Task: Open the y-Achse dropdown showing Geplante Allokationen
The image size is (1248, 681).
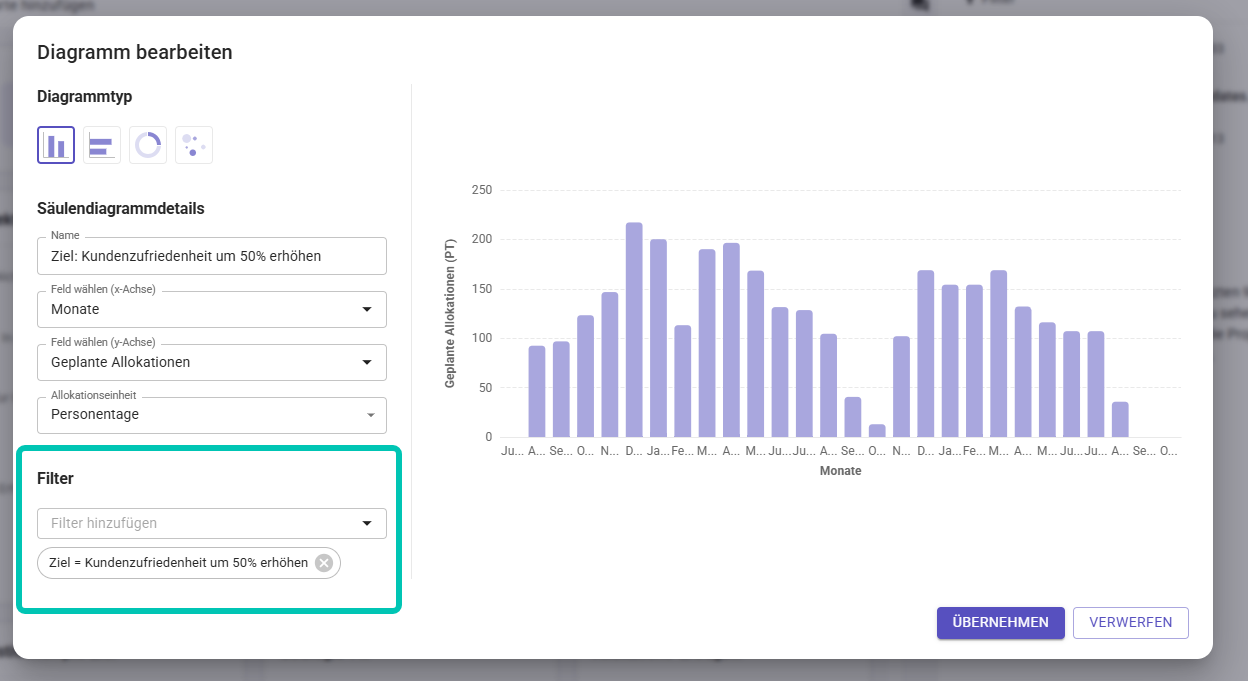Action: point(212,362)
